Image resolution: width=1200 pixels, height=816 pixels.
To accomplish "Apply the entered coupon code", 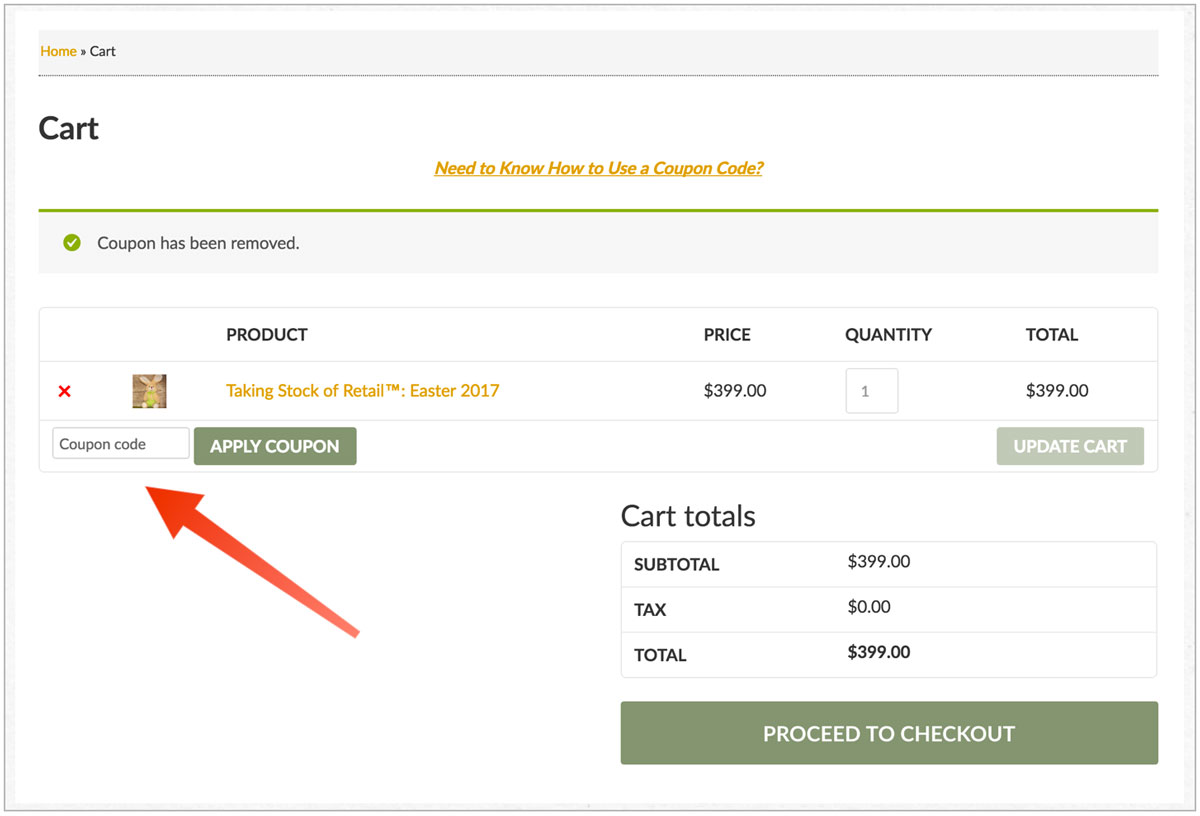I will [275, 446].
